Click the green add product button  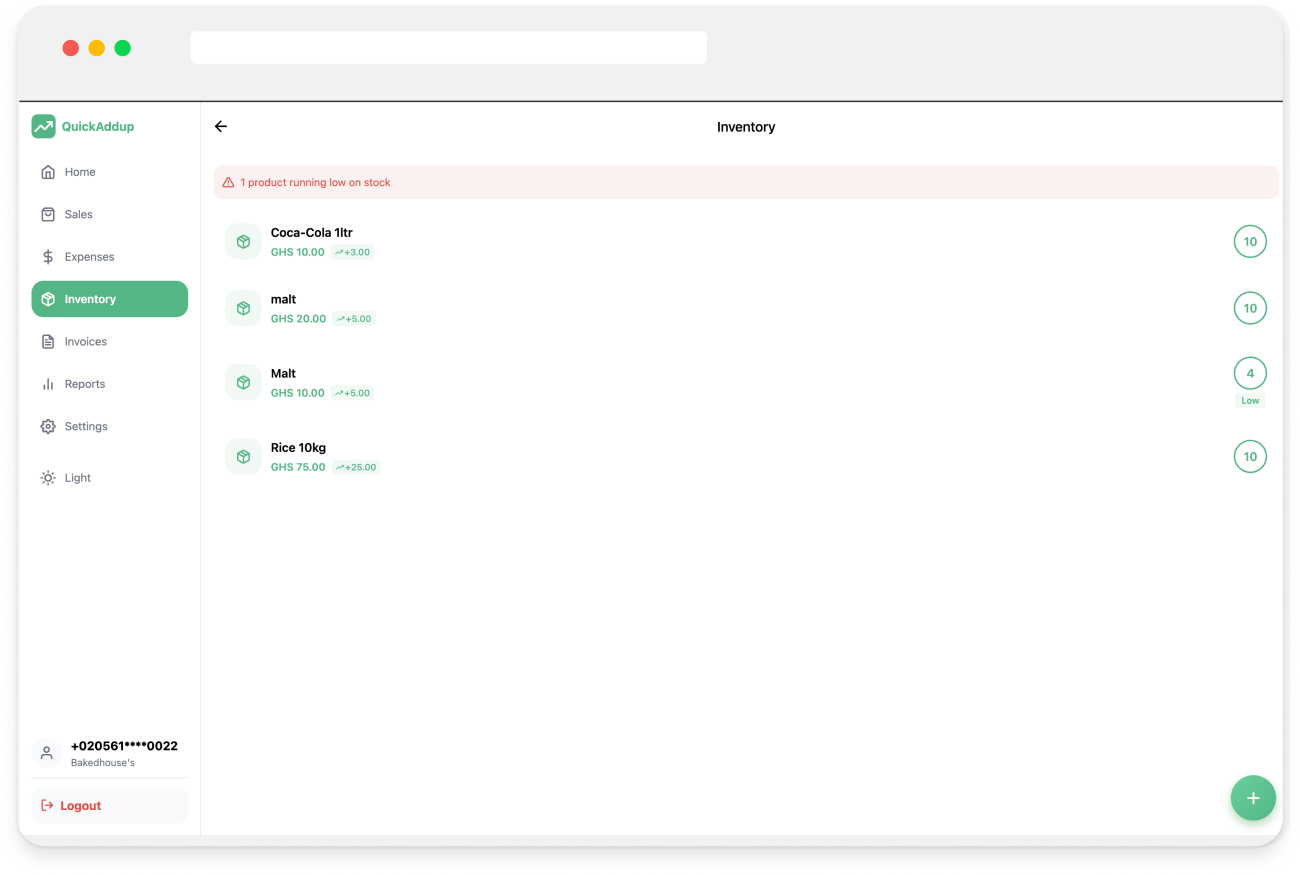pos(1253,798)
